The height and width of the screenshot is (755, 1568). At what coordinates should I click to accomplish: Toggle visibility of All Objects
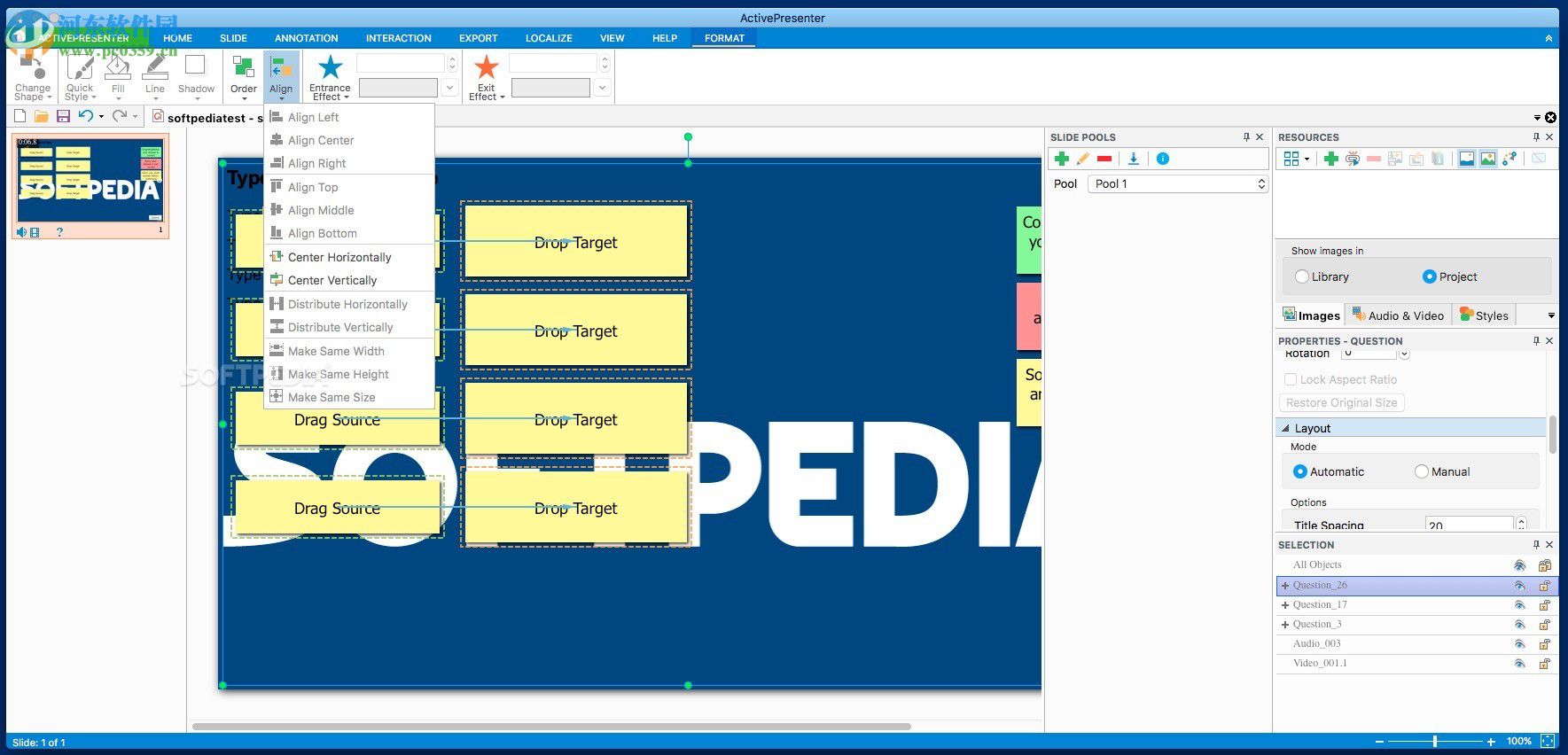coord(1520,564)
